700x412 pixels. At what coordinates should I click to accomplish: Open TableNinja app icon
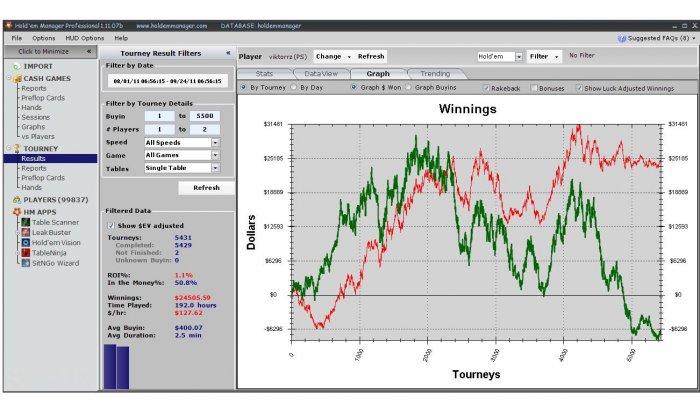click(x=25, y=253)
